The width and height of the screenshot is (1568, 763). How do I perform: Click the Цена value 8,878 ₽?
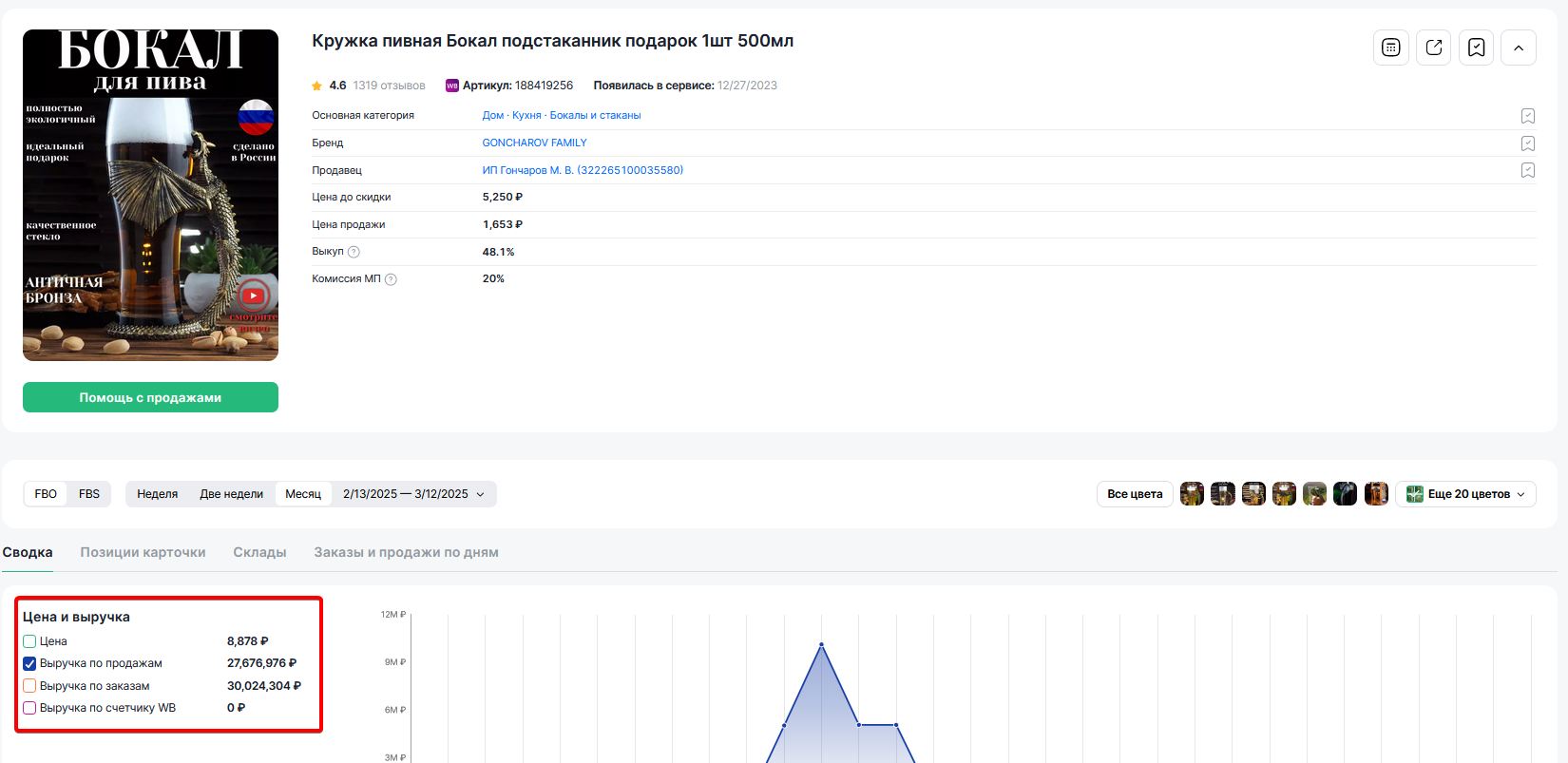point(248,641)
